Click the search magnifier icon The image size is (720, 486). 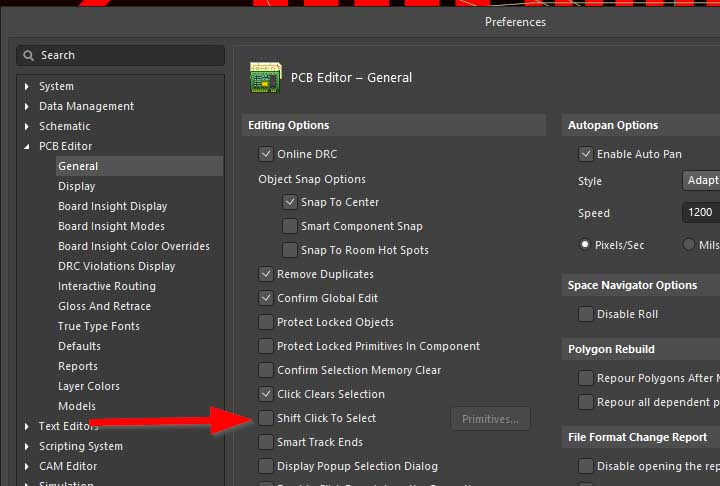[x=30, y=55]
